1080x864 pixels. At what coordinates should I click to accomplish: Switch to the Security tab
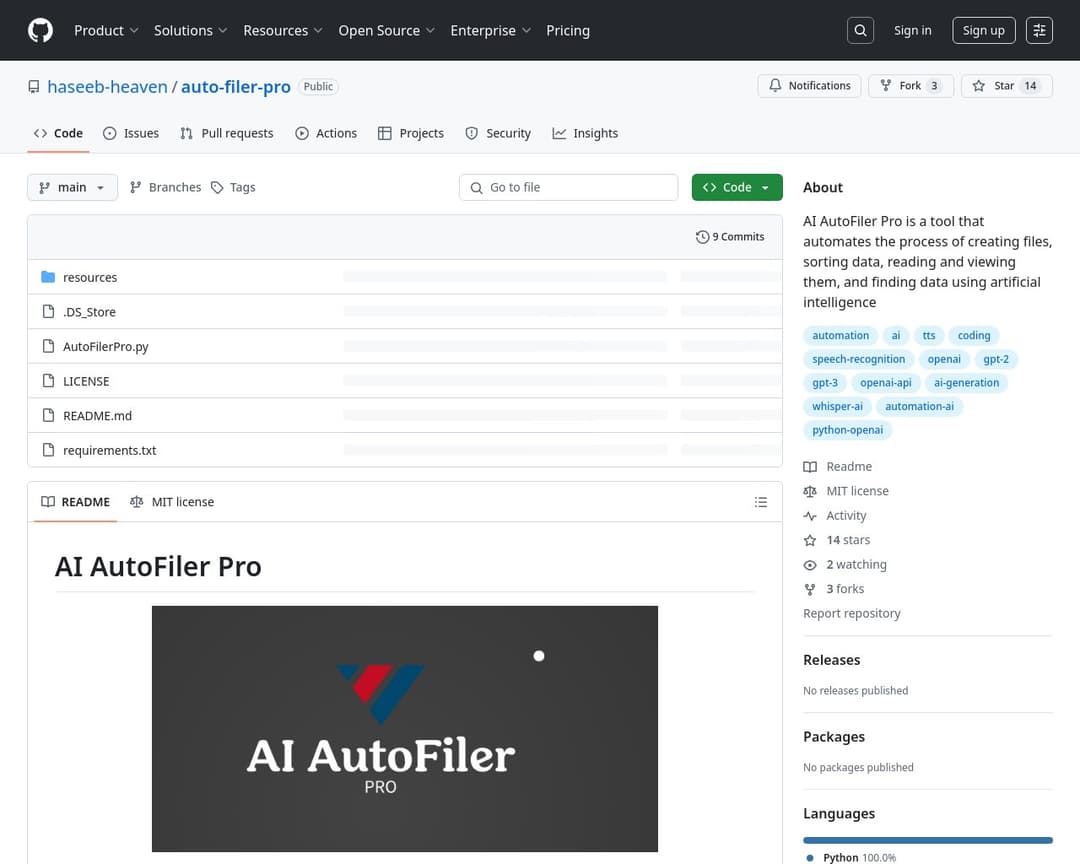click(x=498, y=134)
